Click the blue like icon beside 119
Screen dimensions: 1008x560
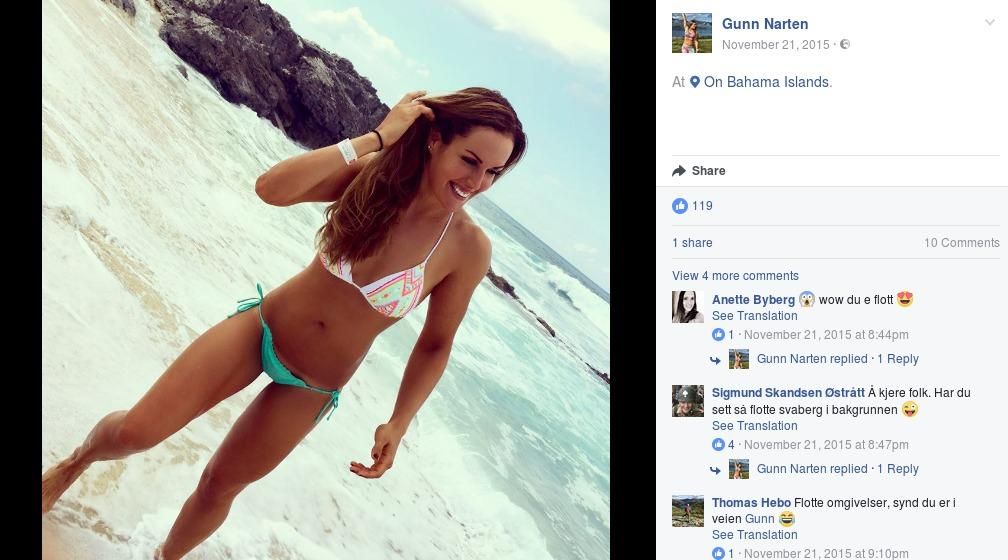[x=680, y=206]
